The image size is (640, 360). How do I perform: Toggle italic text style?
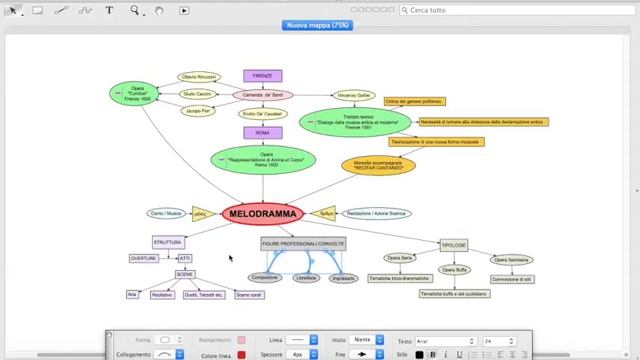coord(446,354)
